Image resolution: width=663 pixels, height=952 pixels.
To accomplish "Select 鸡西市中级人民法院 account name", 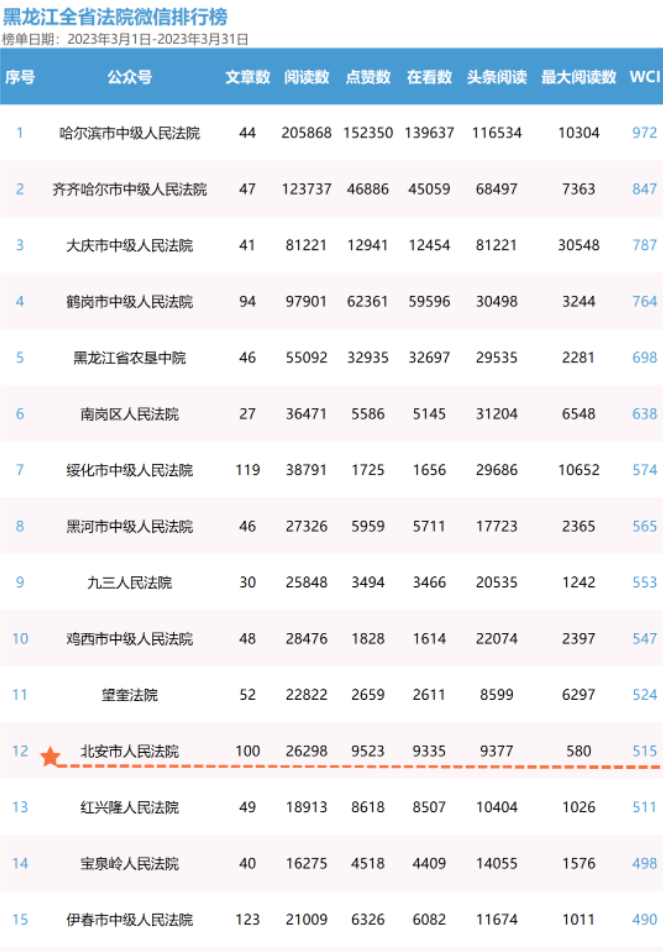I will (x=129, y=639).
